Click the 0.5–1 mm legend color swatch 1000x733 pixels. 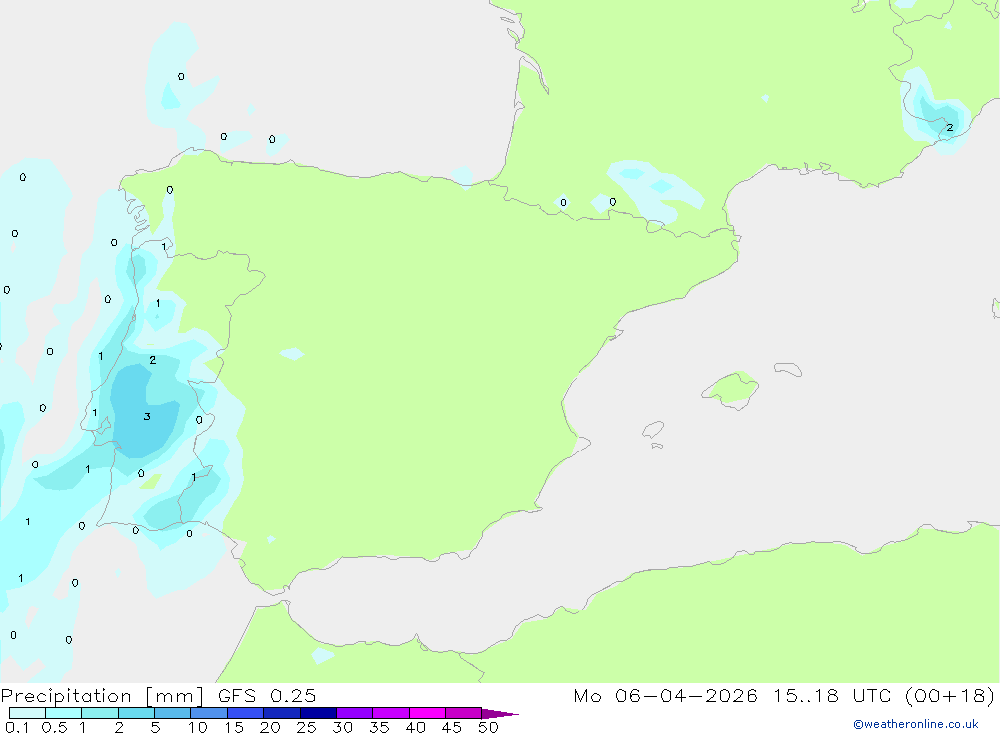(x=64, y=713)
